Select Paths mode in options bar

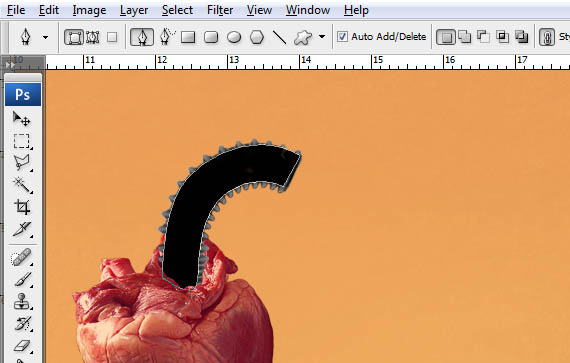(x=93, y=37)
